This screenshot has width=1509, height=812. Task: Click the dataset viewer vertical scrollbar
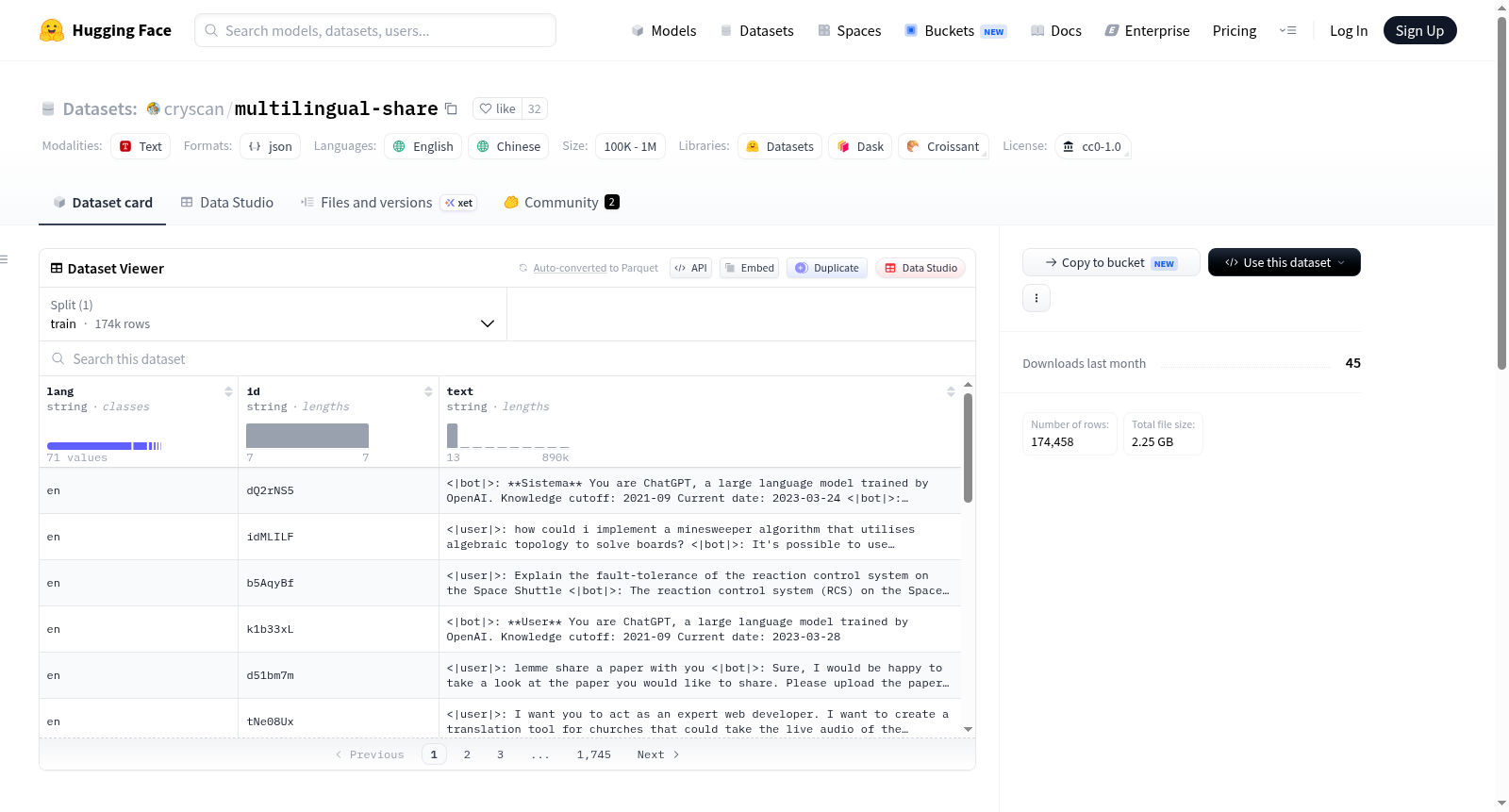click(x=968, y=448)
